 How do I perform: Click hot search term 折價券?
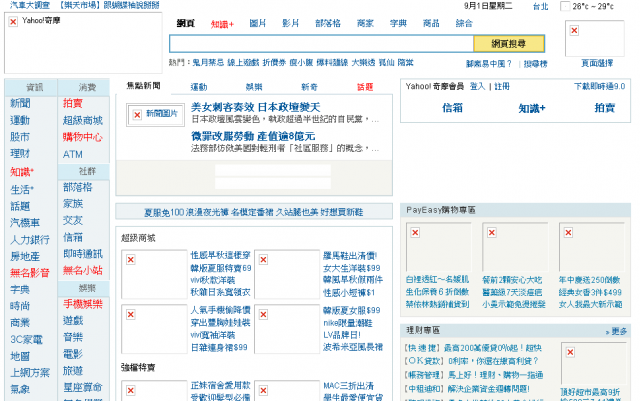[x=274, y=62]
